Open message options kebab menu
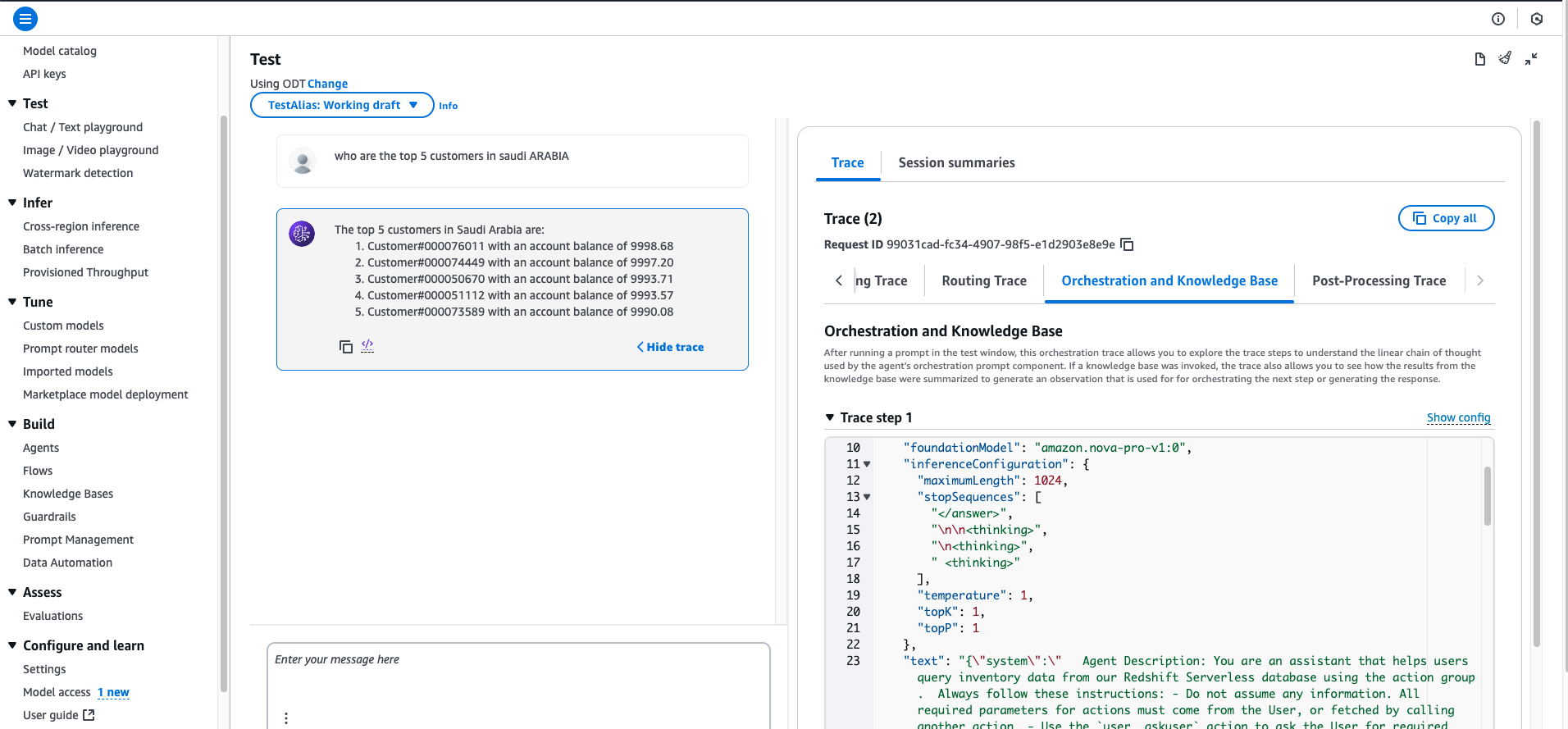Viewport: 1568px width, 729px height. tap(285, 718)
